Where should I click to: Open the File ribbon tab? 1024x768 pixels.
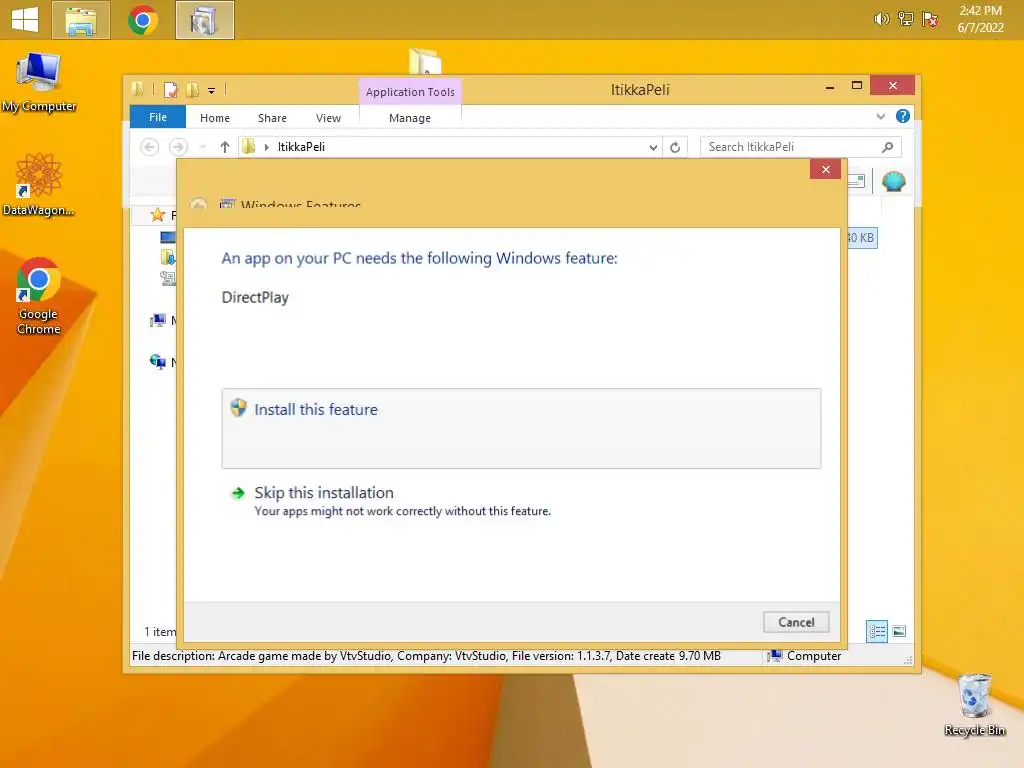(x=158, y=117)
